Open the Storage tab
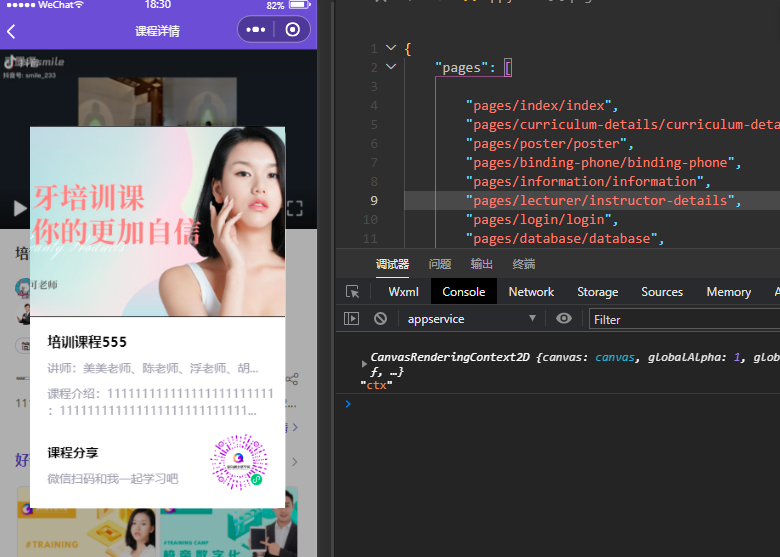The width and height of the screenshot is (780, 557). [x=597, y=292]
